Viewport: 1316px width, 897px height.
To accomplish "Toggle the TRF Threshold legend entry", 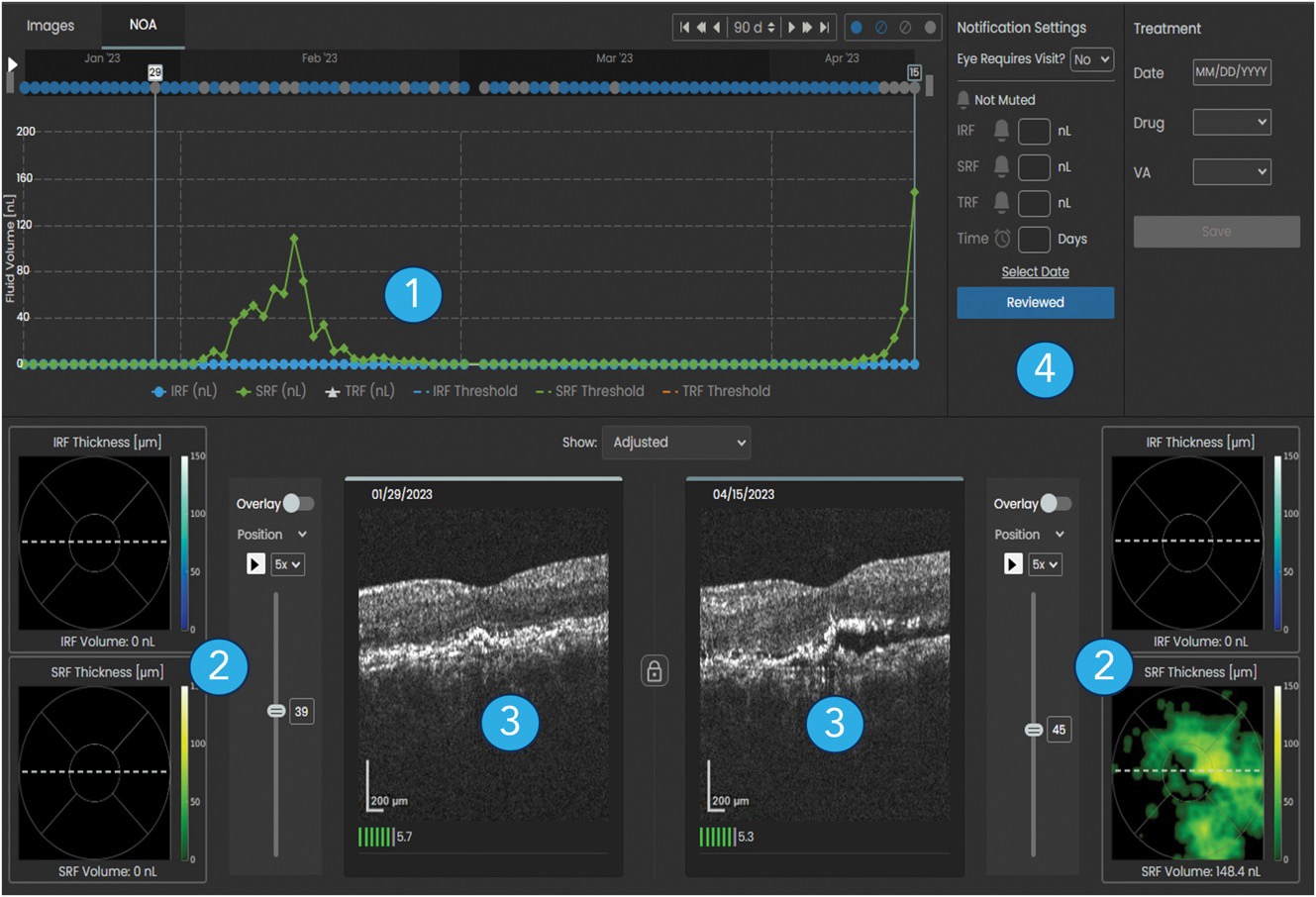I will (717, 391).
